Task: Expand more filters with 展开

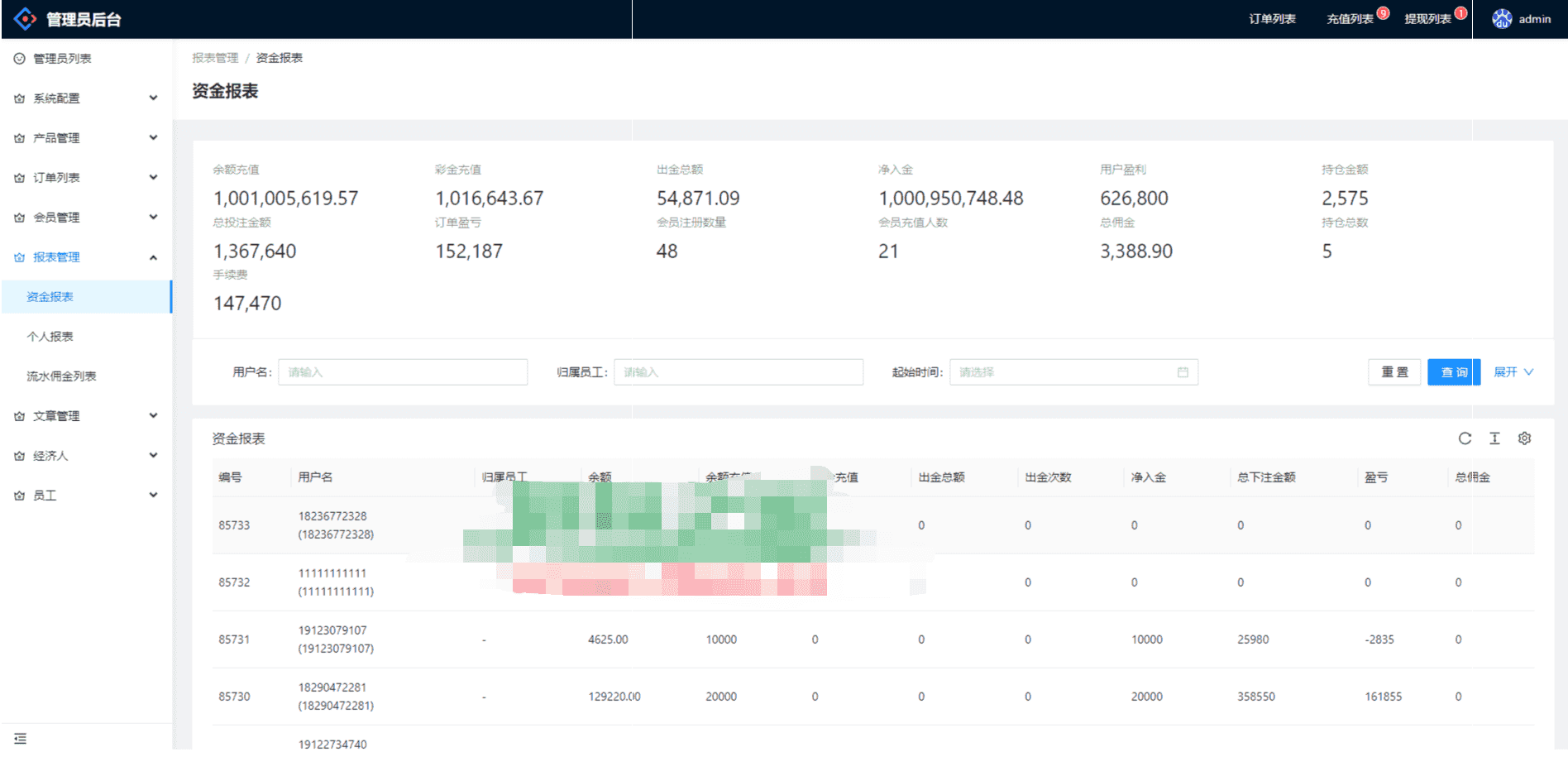Action: pyautogui.click(x=1513, y=372)
